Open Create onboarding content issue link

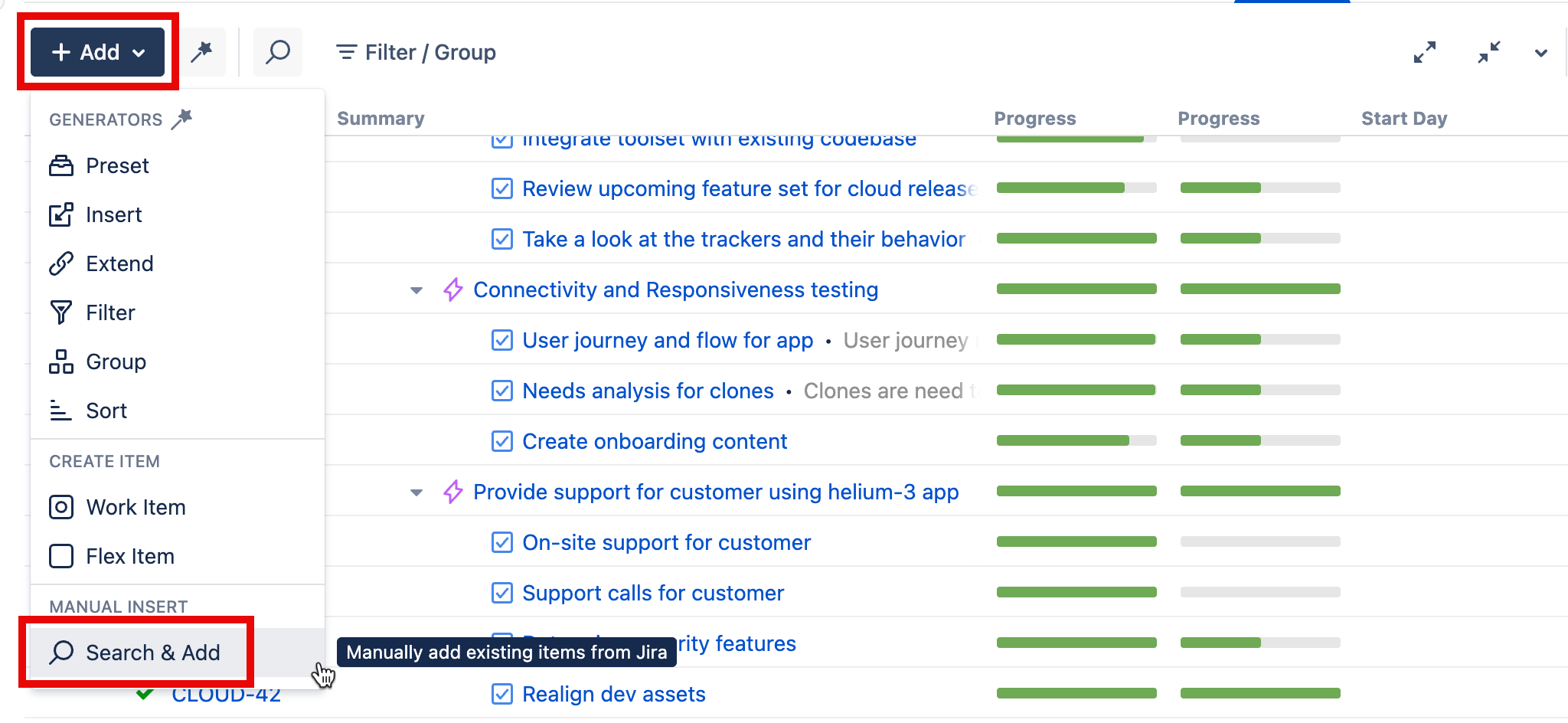pyautogui.click(x=654, y=441)
